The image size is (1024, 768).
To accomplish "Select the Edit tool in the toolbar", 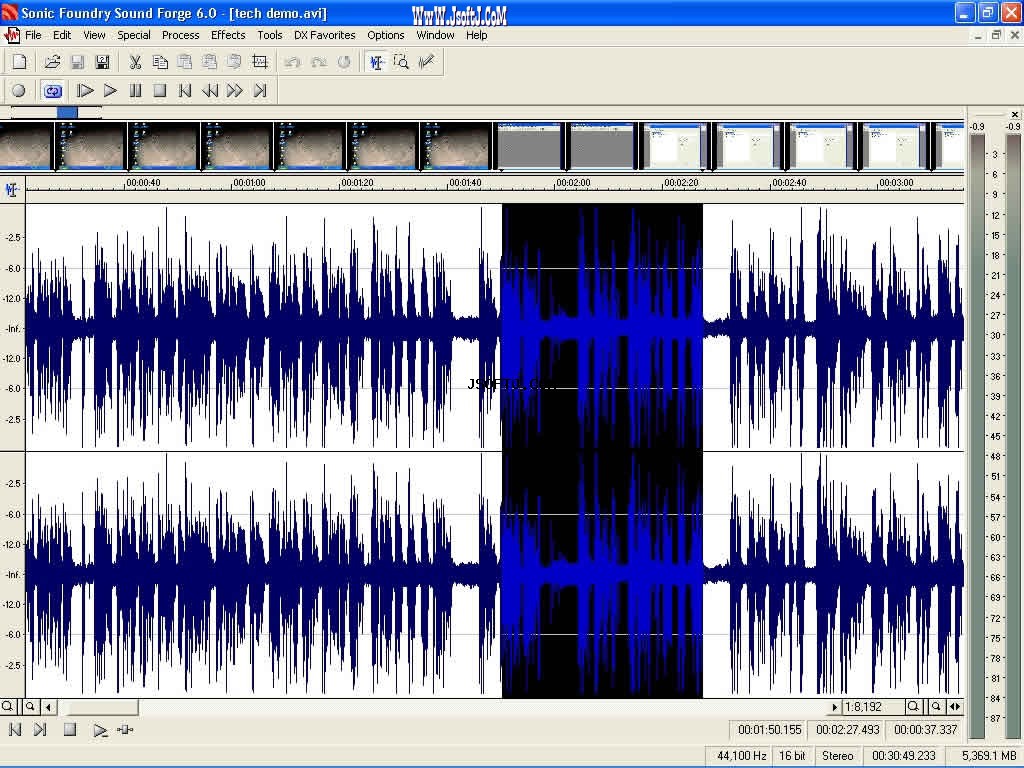I will point(377,62).
